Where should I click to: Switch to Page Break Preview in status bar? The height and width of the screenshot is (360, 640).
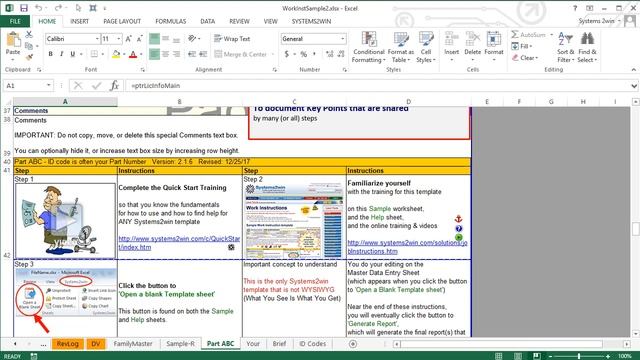(537, 356)
